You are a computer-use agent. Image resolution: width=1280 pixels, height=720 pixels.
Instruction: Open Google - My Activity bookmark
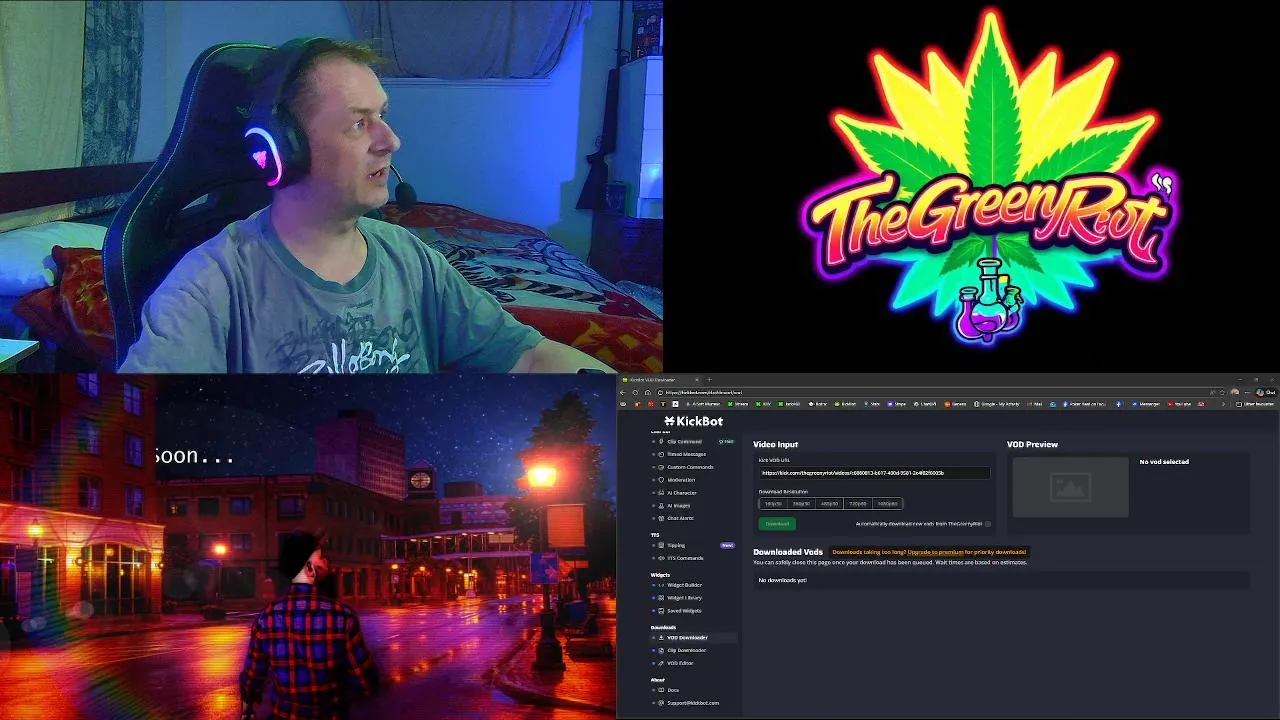click(x=996, y=404)
